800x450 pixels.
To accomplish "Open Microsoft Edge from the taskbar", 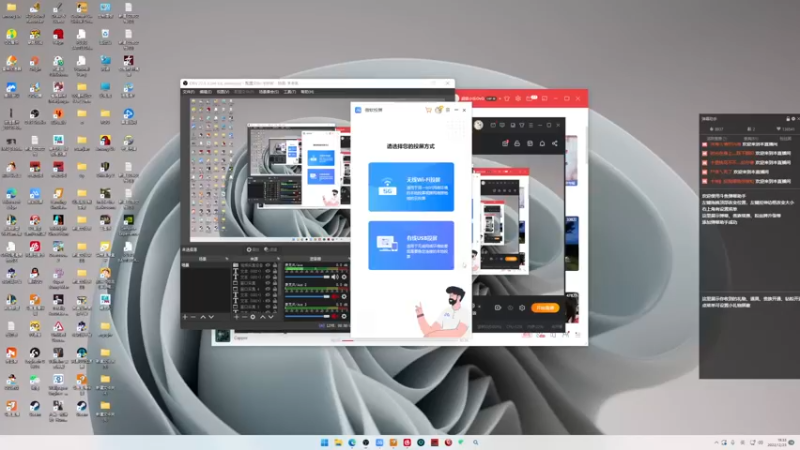I will 352,442.
